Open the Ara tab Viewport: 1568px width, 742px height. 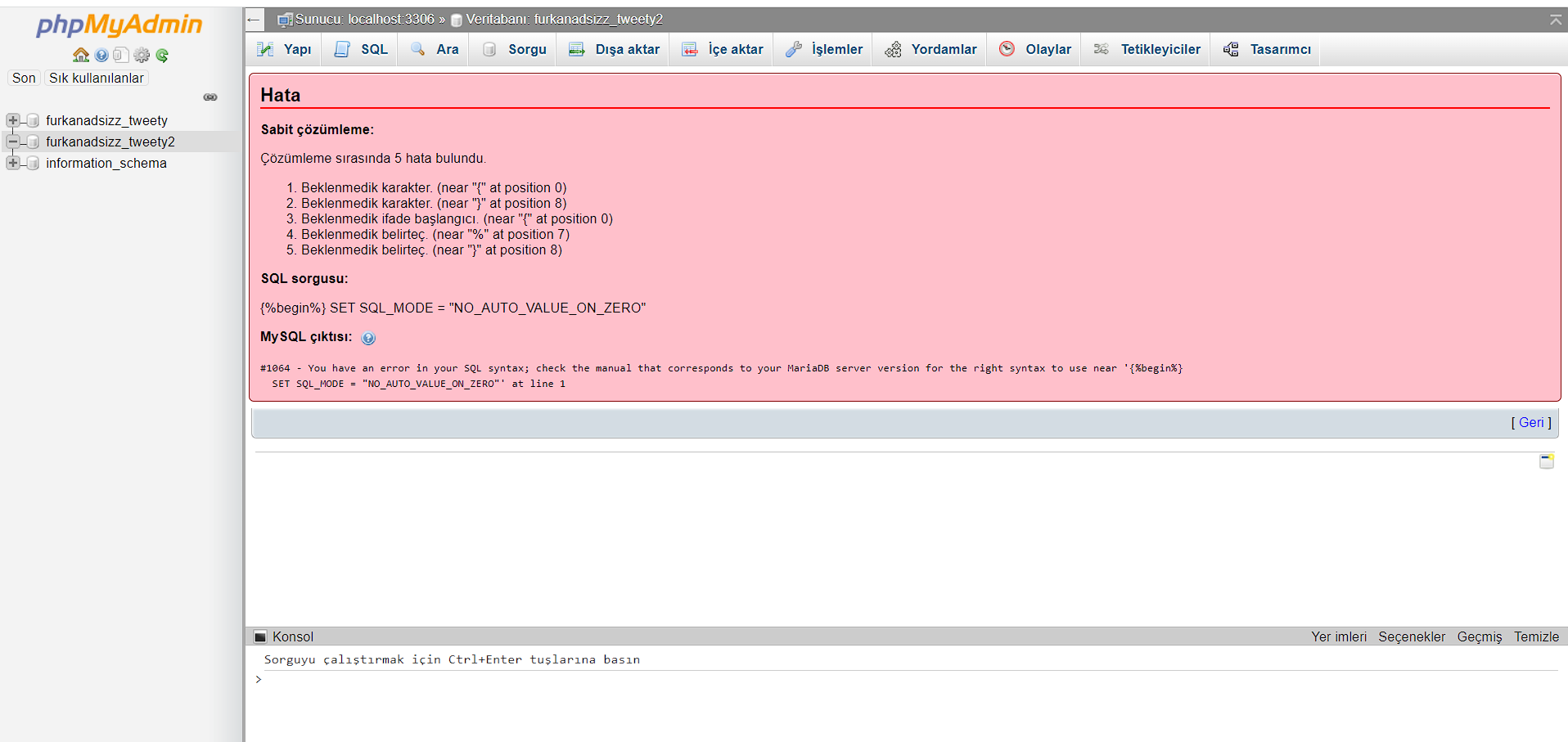tap(435, 49)
